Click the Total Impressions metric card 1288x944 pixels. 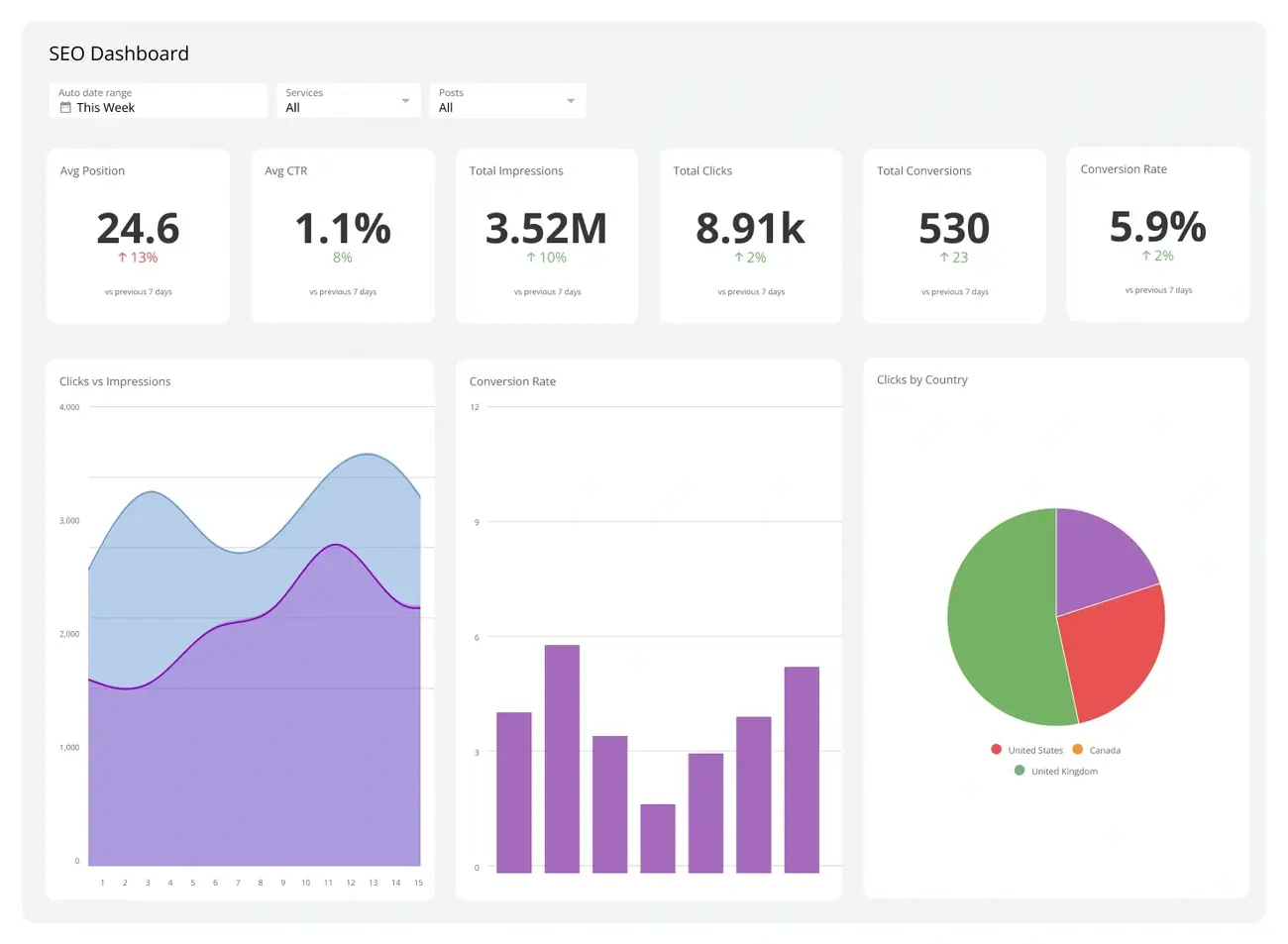click(546, 235)
